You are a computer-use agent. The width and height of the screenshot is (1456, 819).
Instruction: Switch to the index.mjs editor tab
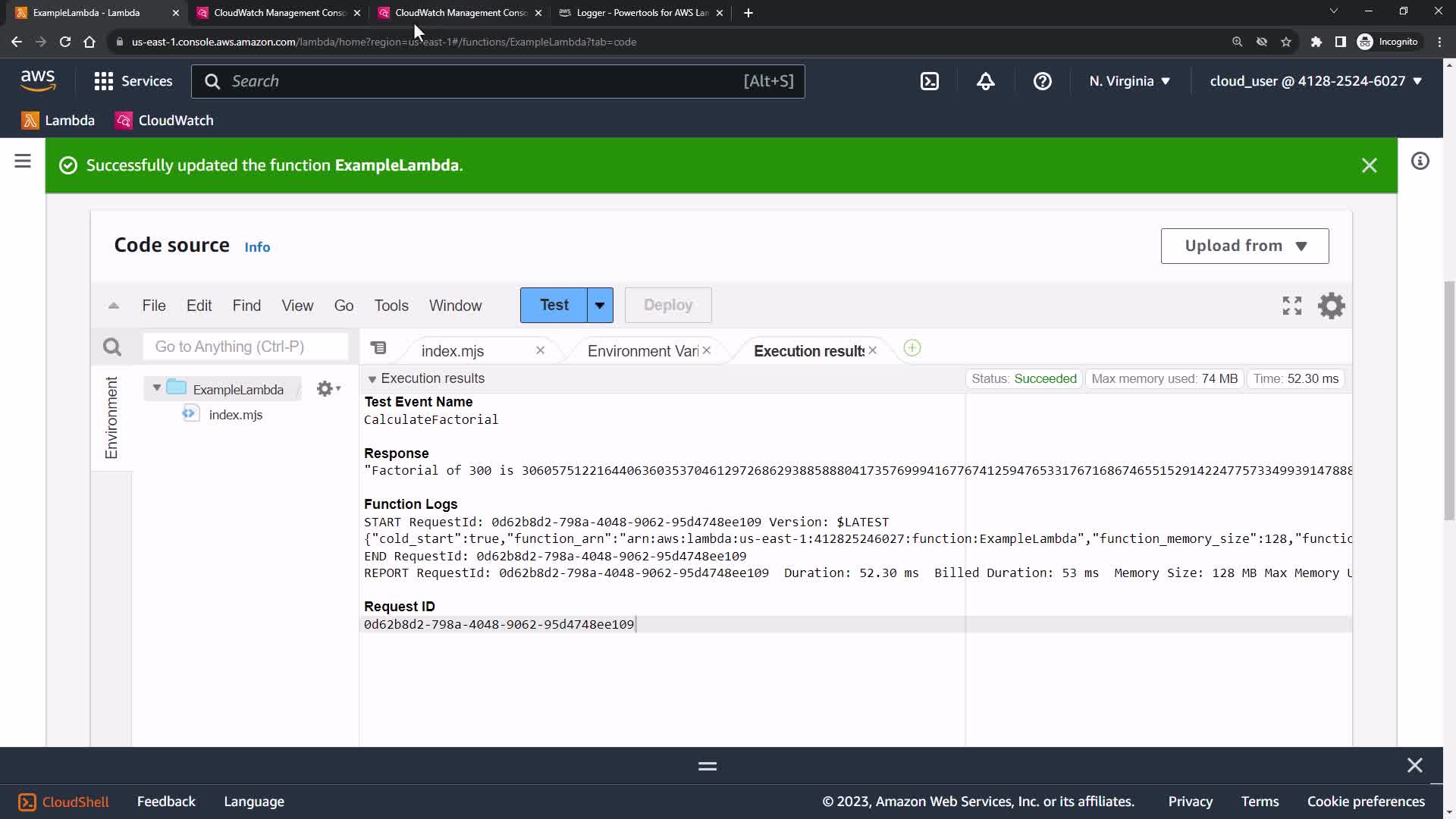(453, 351)
